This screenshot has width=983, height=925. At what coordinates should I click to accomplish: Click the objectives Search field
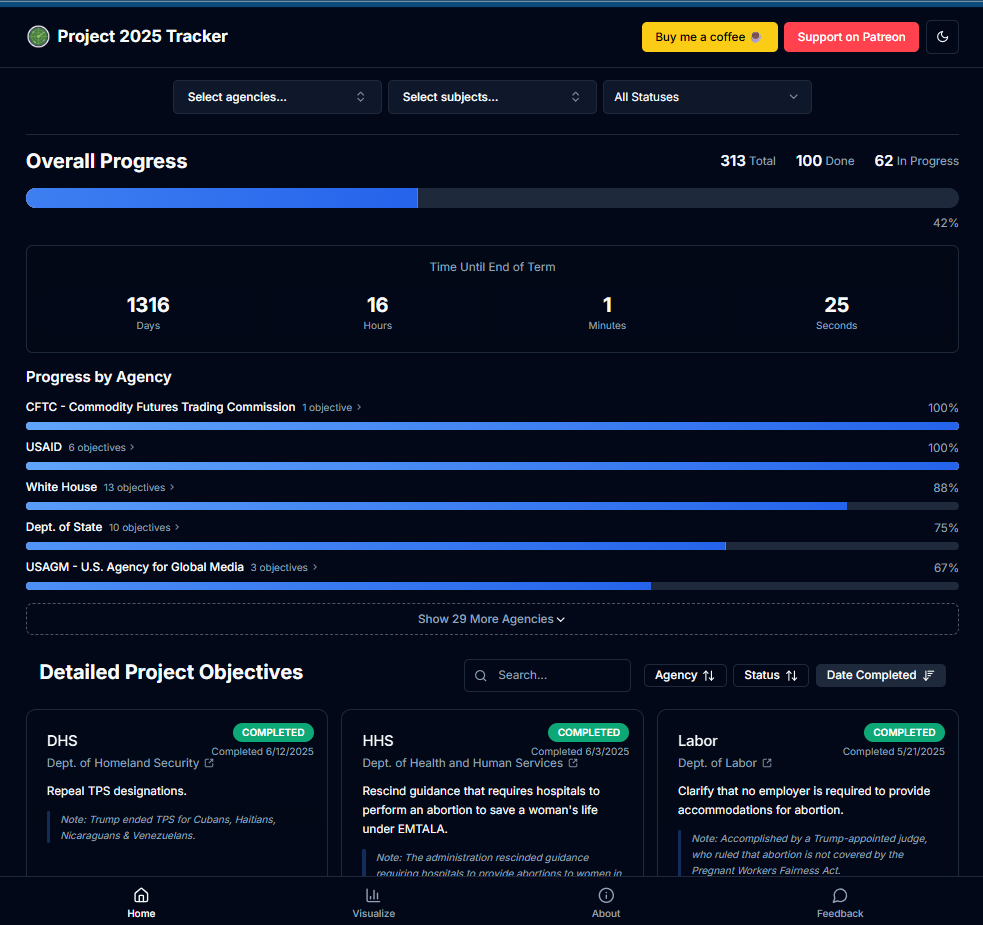(547, 675)
